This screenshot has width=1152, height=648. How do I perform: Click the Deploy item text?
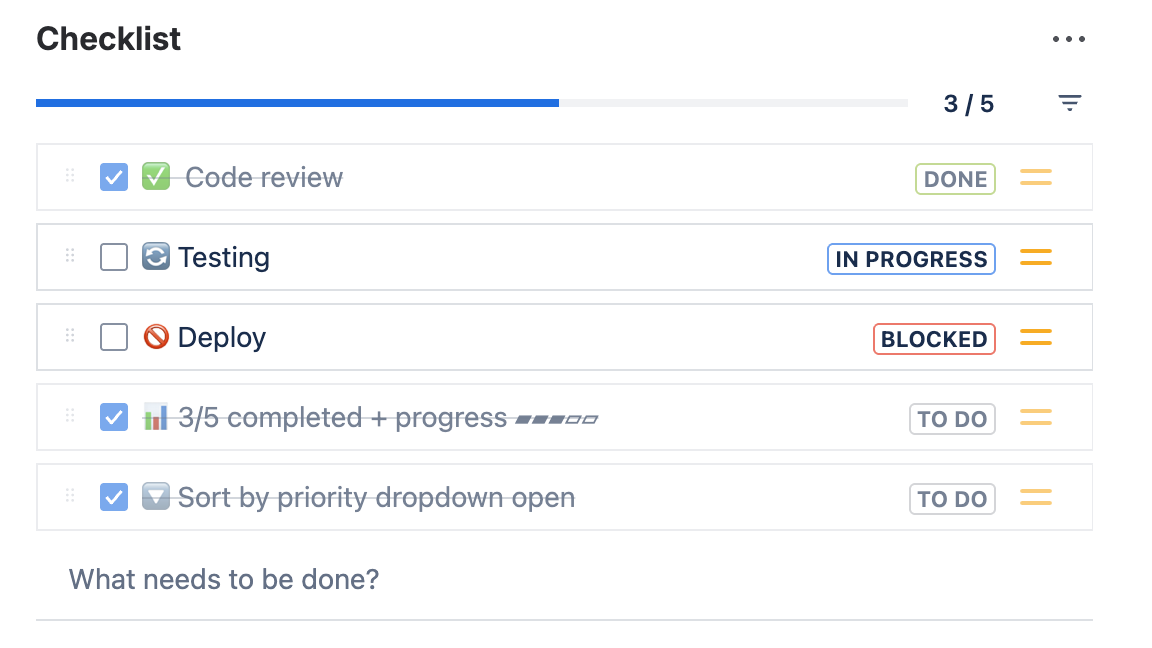tap(222, 338)
